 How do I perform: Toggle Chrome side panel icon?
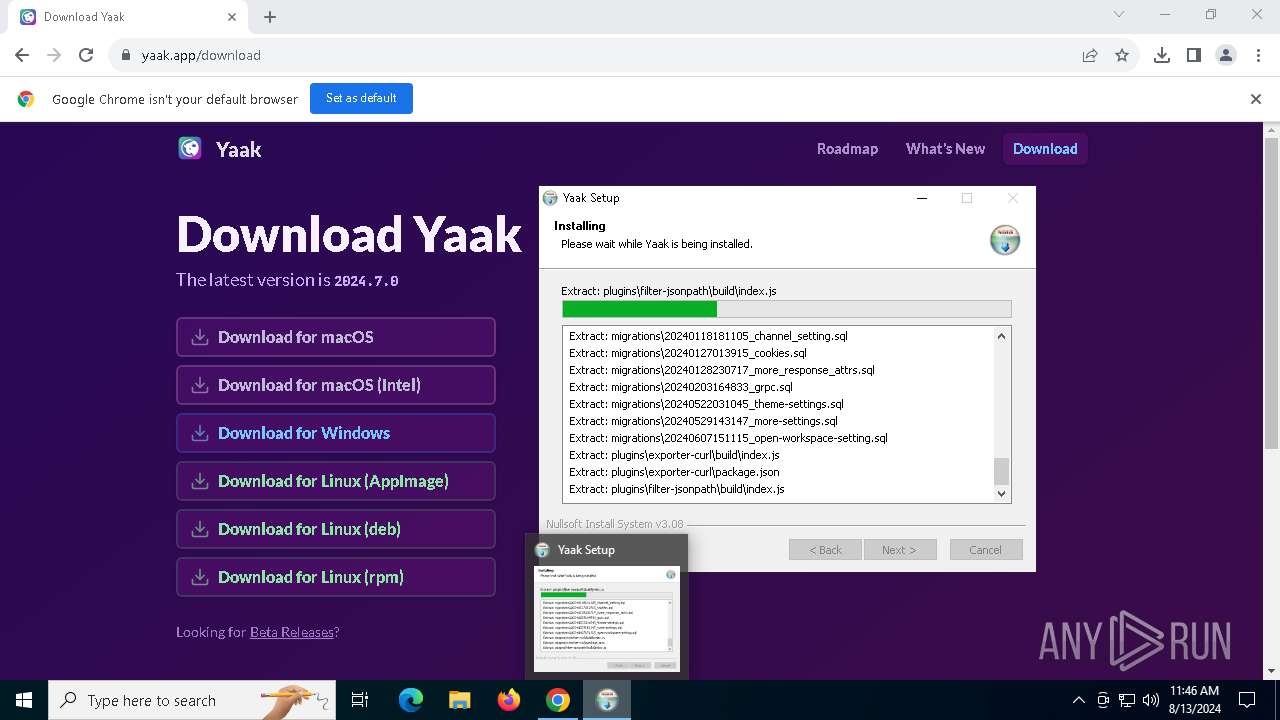click(1194, 55)
